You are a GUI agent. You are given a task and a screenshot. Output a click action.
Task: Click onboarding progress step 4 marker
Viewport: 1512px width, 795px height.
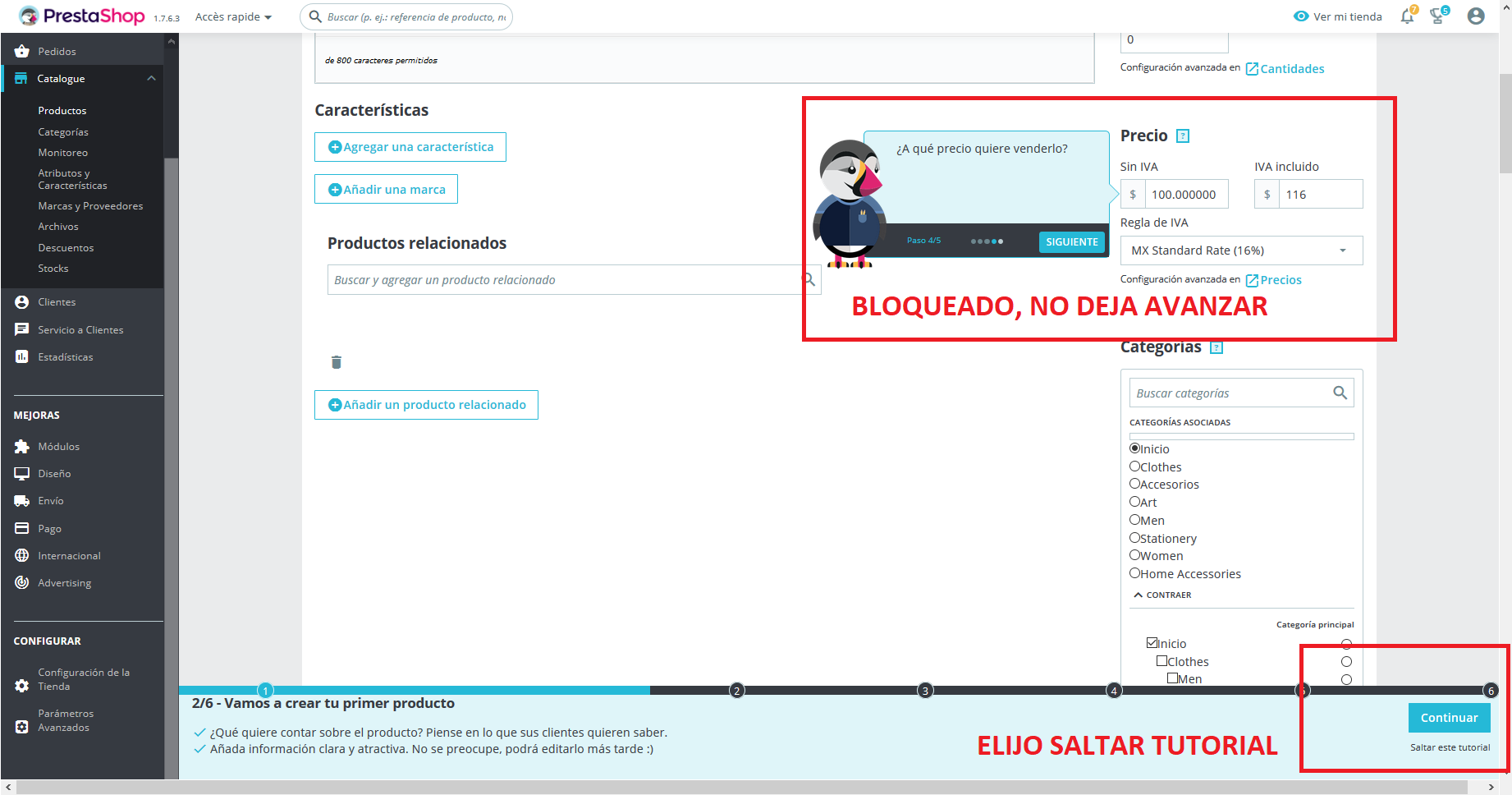[1114, 691]
